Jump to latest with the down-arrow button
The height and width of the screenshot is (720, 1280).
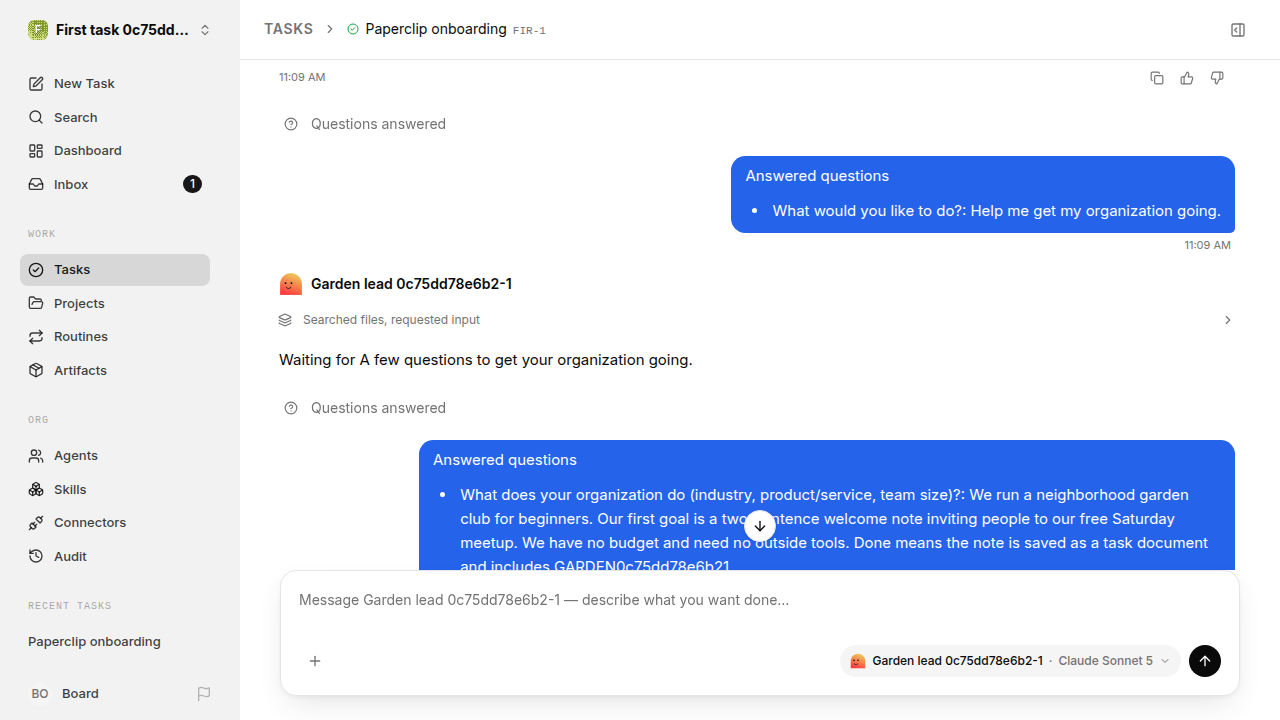(x=760, y=526)
